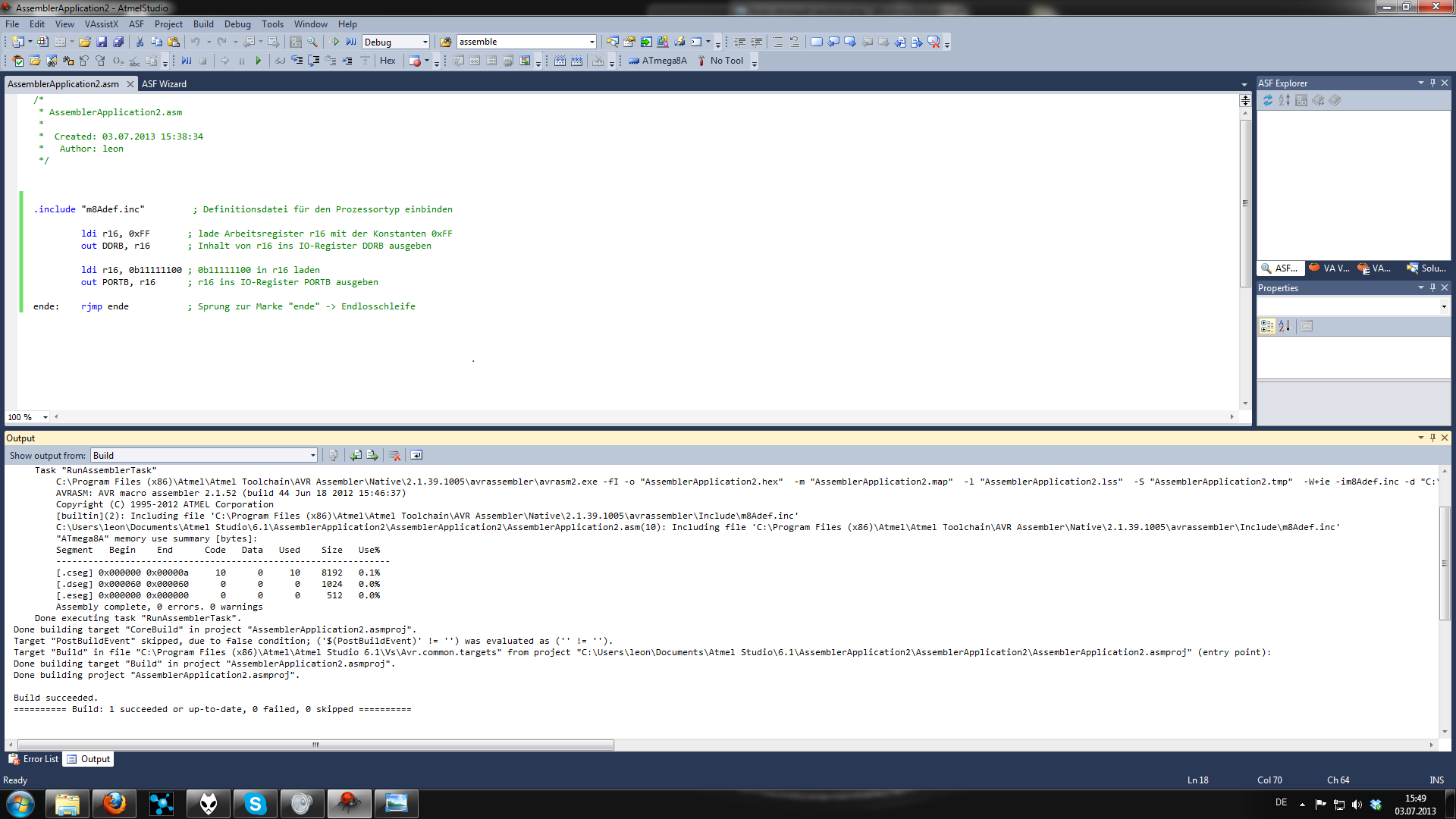The height and width of the screenshot is (819, 1456).
Task: Open Firefox from the Windows taskbar
Action: [x=115, y=803]
